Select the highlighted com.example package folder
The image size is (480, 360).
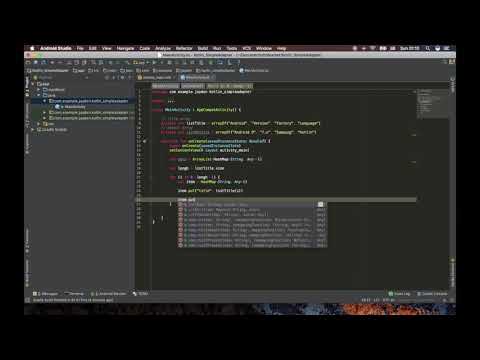[x=89, y=101]
